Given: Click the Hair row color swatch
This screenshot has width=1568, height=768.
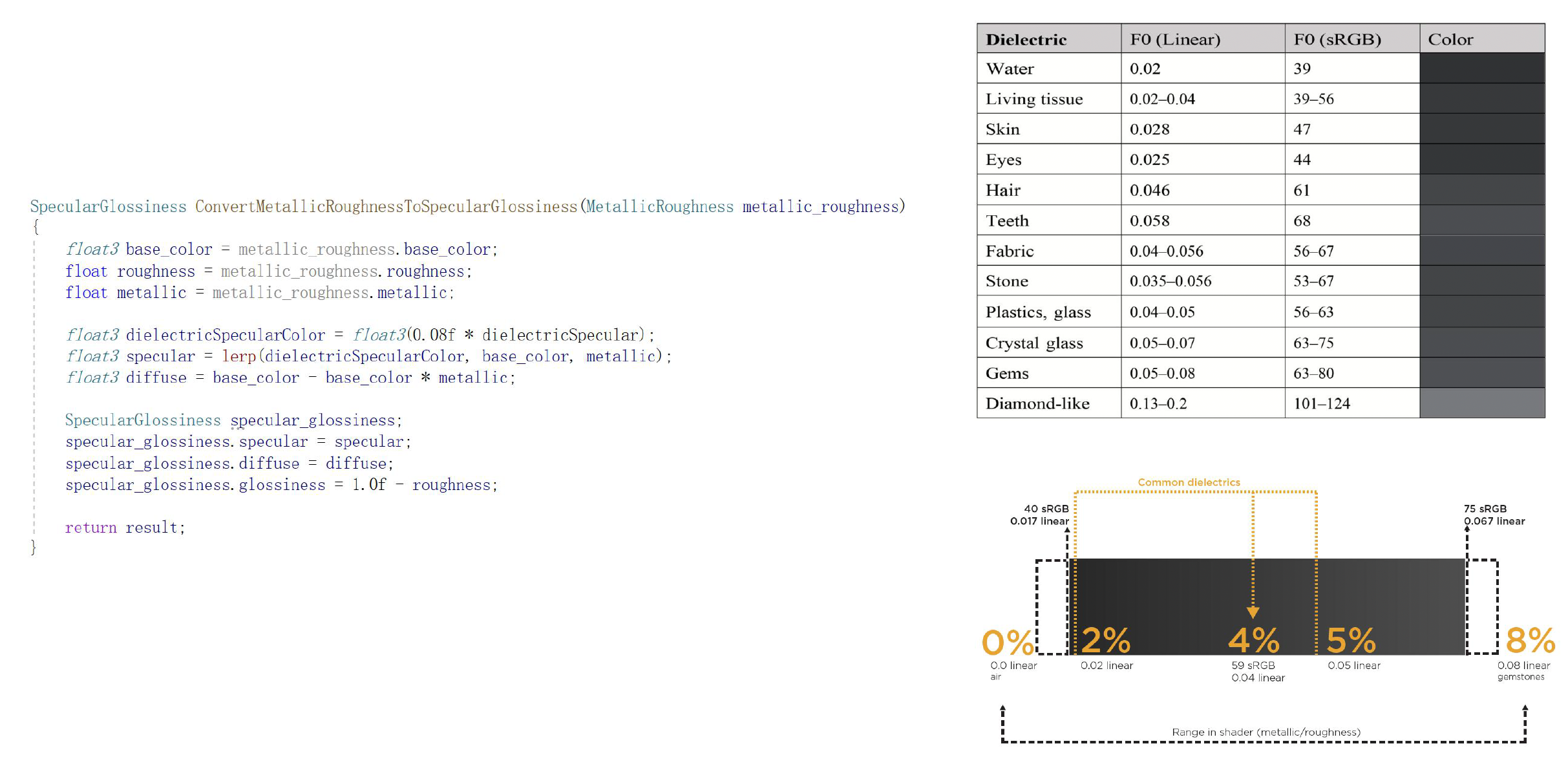Looking at the screenshot, I should click(x=1481, y=190).
